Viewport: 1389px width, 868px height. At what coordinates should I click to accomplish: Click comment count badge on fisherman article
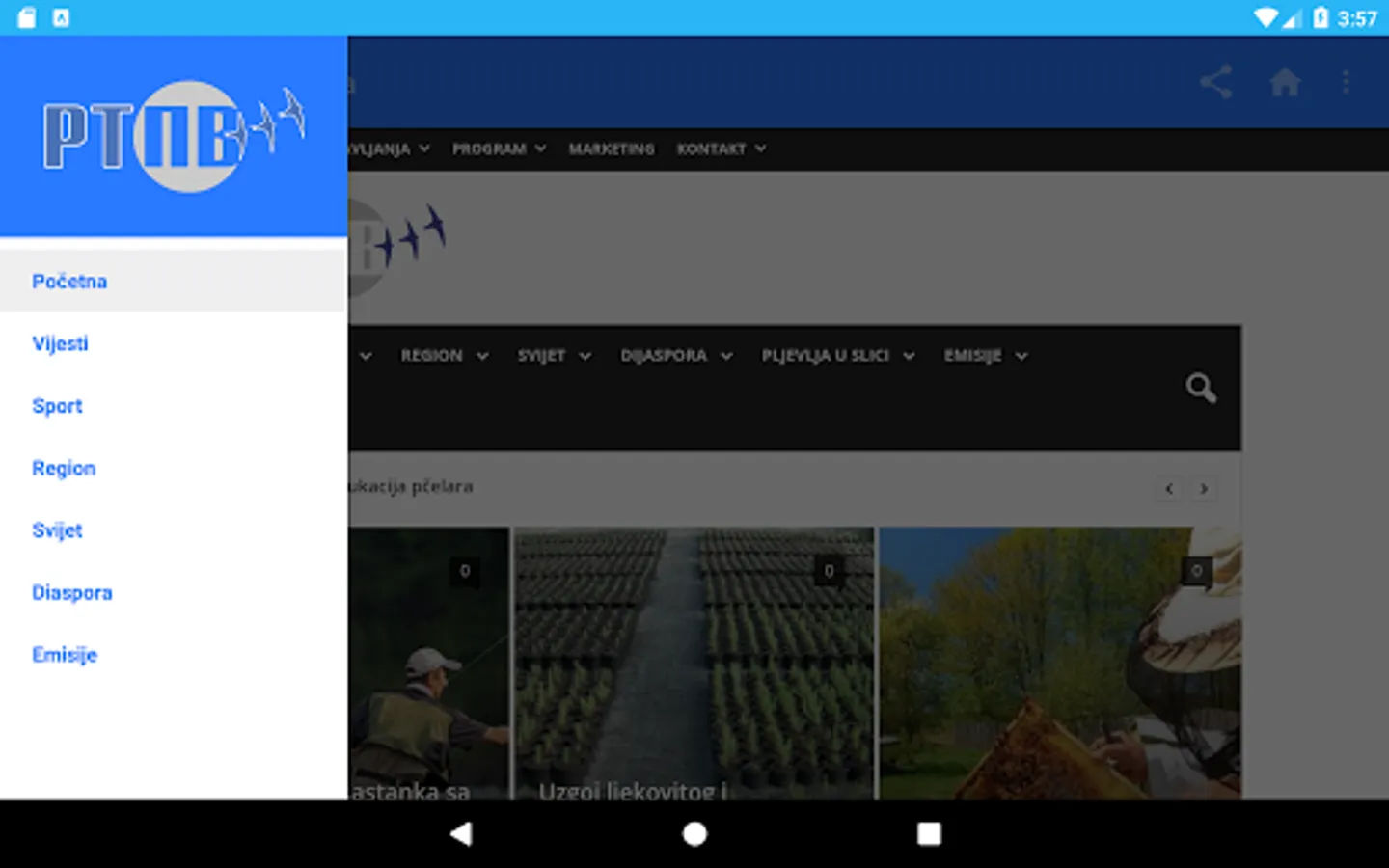click(464, 571)
